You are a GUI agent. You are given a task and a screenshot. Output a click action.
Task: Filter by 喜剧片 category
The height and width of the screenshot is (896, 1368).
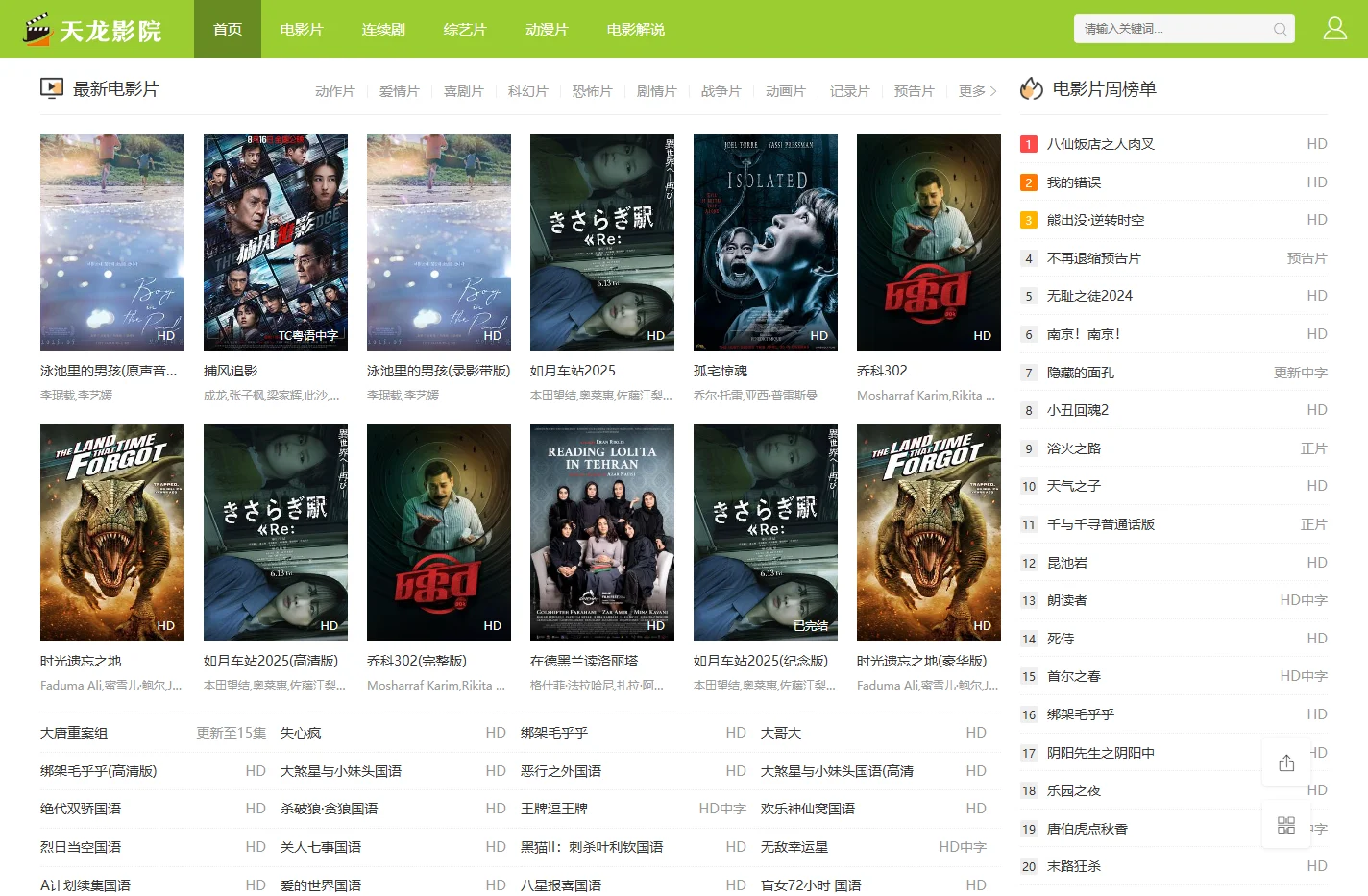tap(464, 91)
